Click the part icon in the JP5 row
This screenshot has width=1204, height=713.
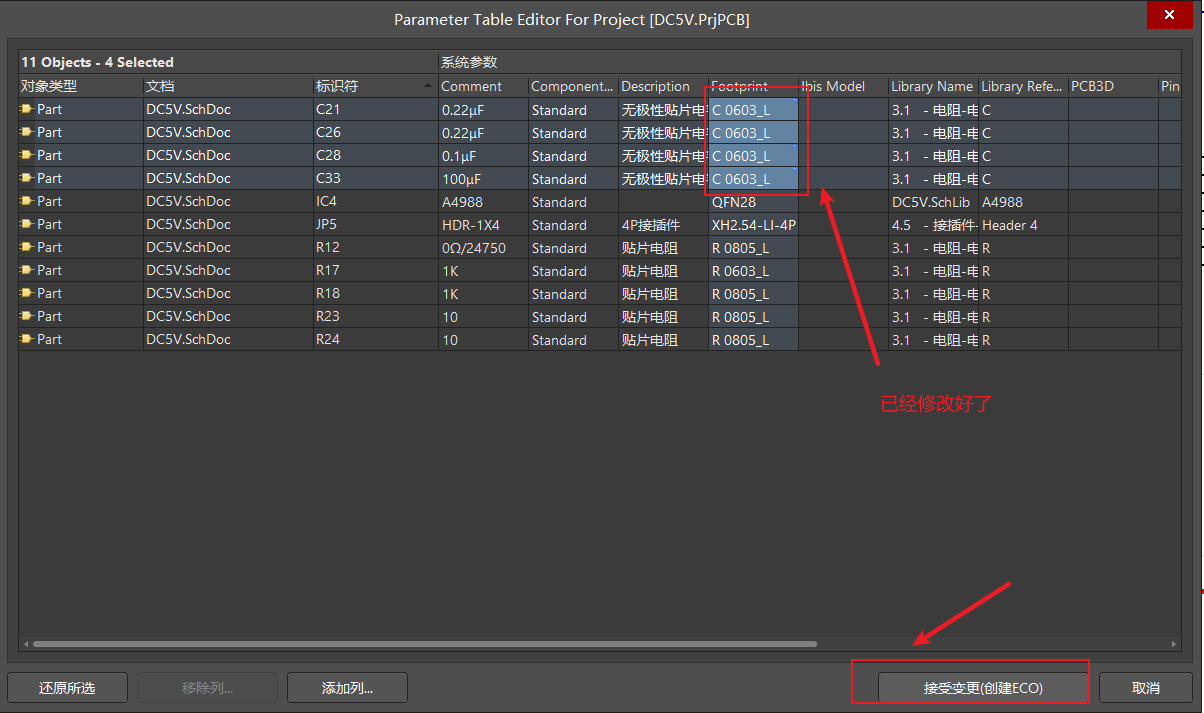pyautogui.click(x=27, y=224)
